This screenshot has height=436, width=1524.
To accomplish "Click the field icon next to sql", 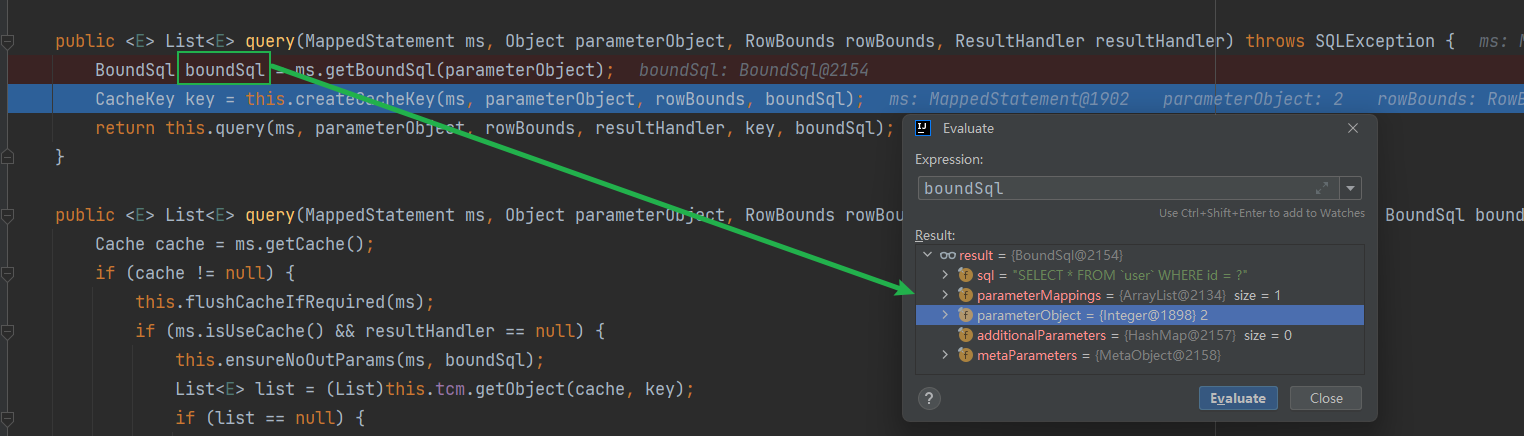I will click(x=965, y=275).
